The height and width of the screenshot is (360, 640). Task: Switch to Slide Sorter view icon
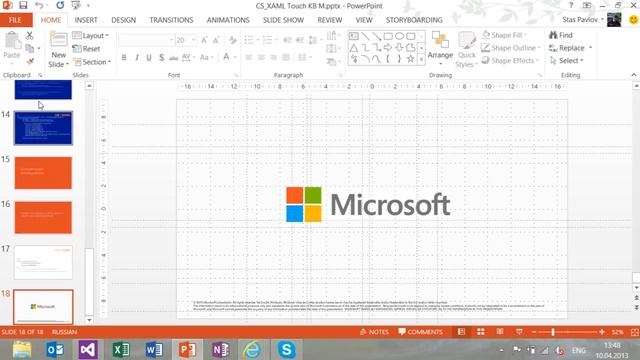point(481,332)
